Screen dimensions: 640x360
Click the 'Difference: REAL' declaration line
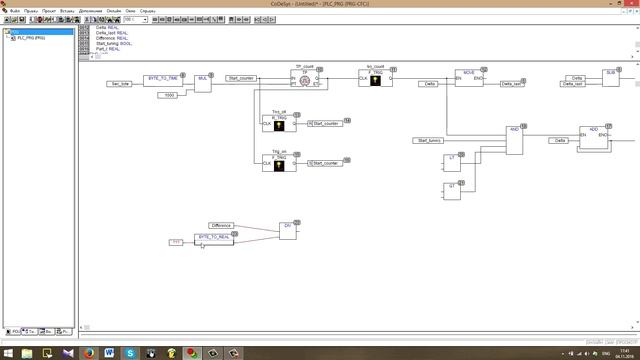coord(112,38)
